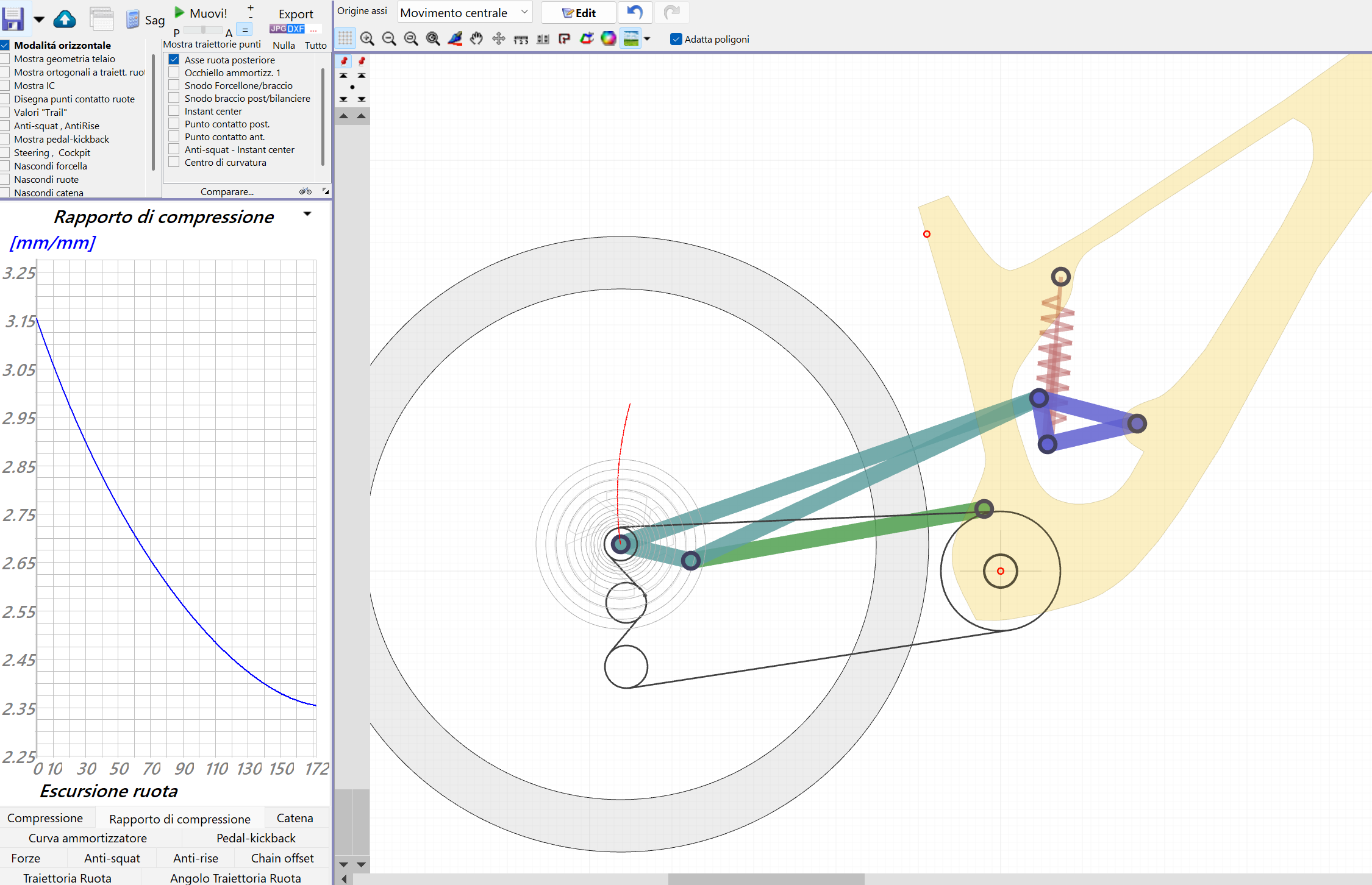
Task: Click the zoom in magnifier
Action: (x=367, y=39)
